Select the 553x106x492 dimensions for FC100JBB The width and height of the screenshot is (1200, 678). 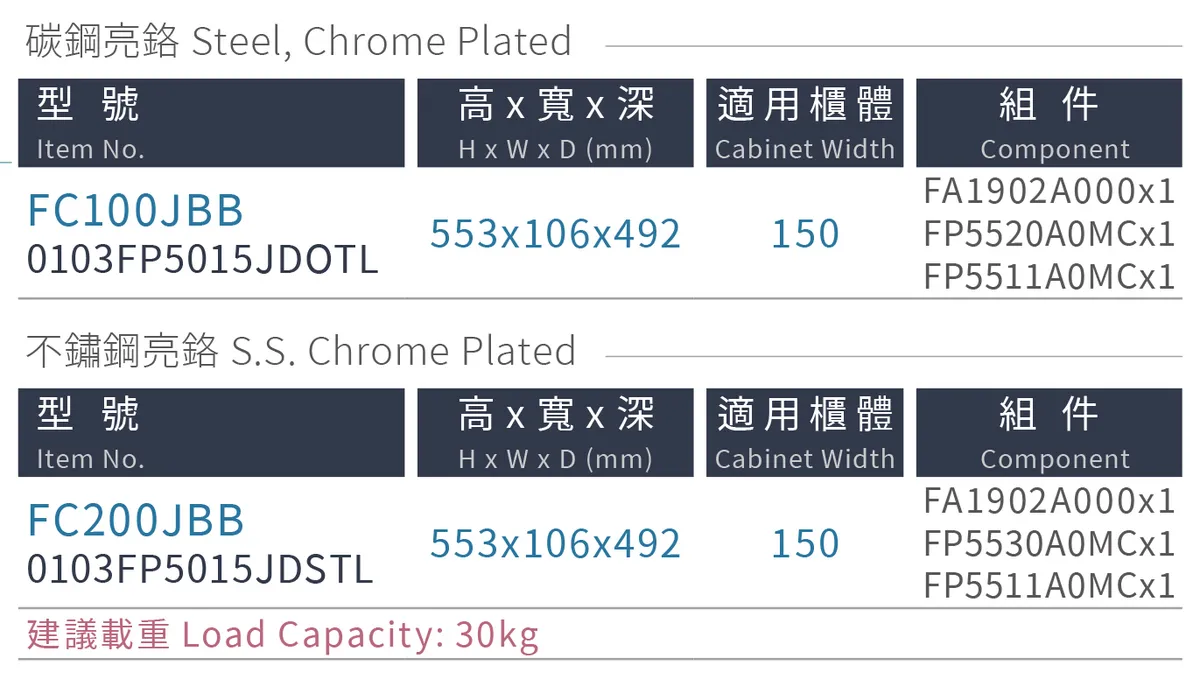[555, 234]
